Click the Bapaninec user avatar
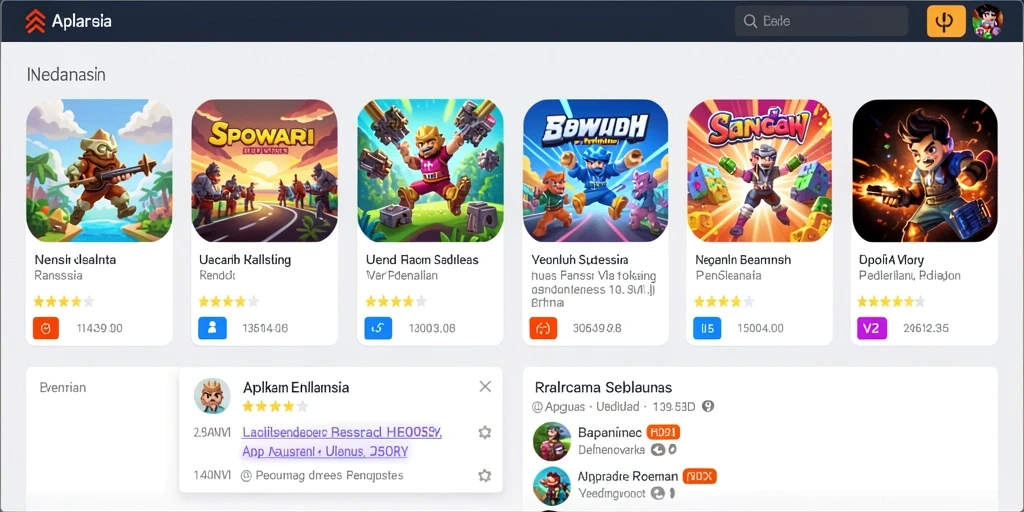 (x=552, y=441)
